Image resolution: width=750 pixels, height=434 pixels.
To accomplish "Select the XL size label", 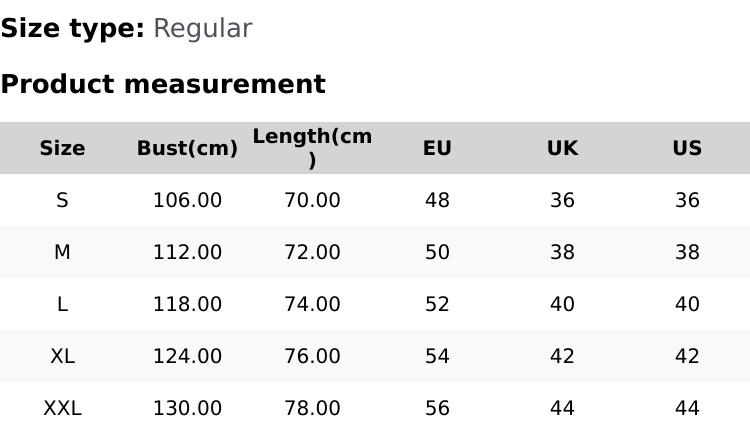I will [x=62, y=356].
